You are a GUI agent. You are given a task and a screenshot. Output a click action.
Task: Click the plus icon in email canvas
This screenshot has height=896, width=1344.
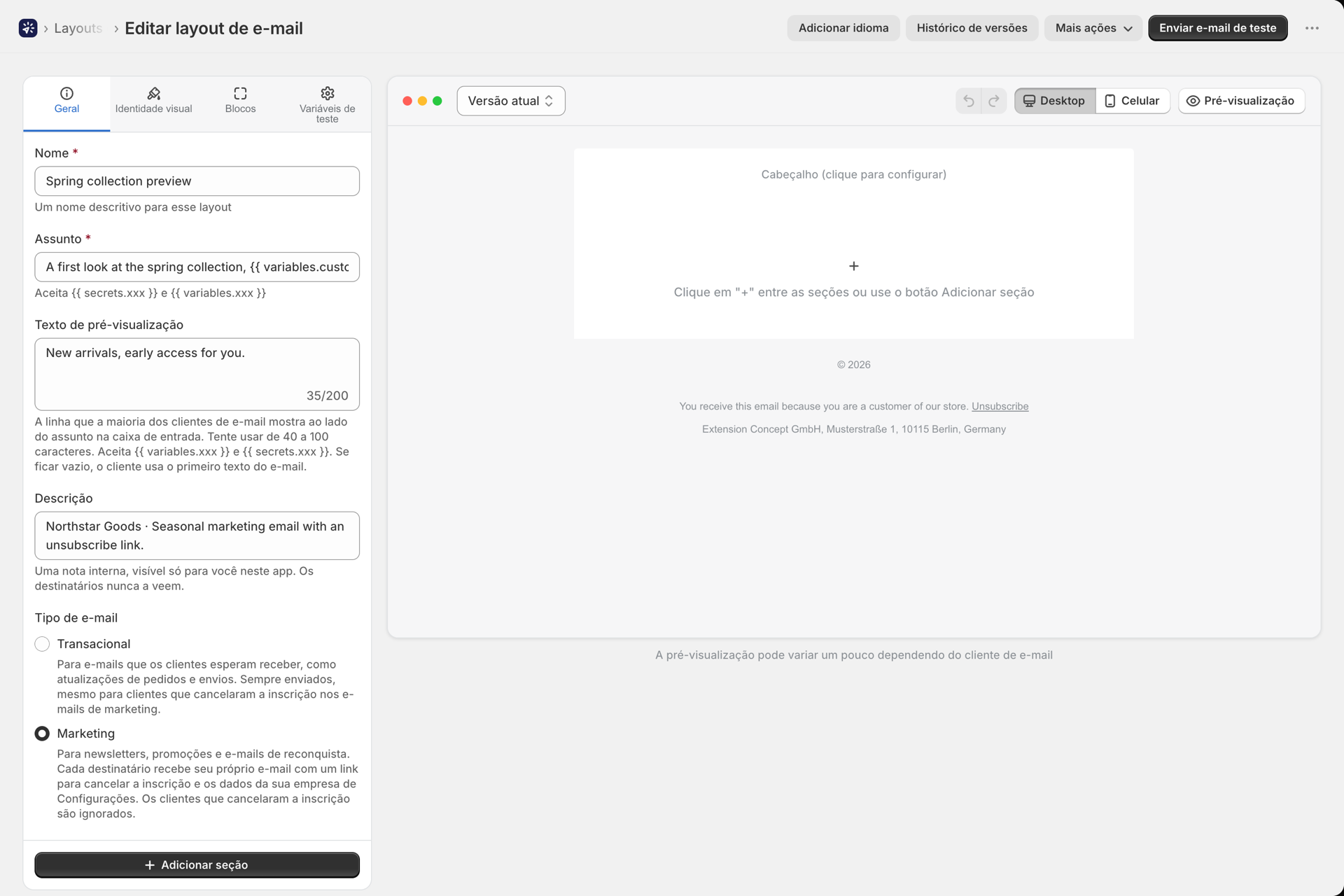[x=853, y=266]
